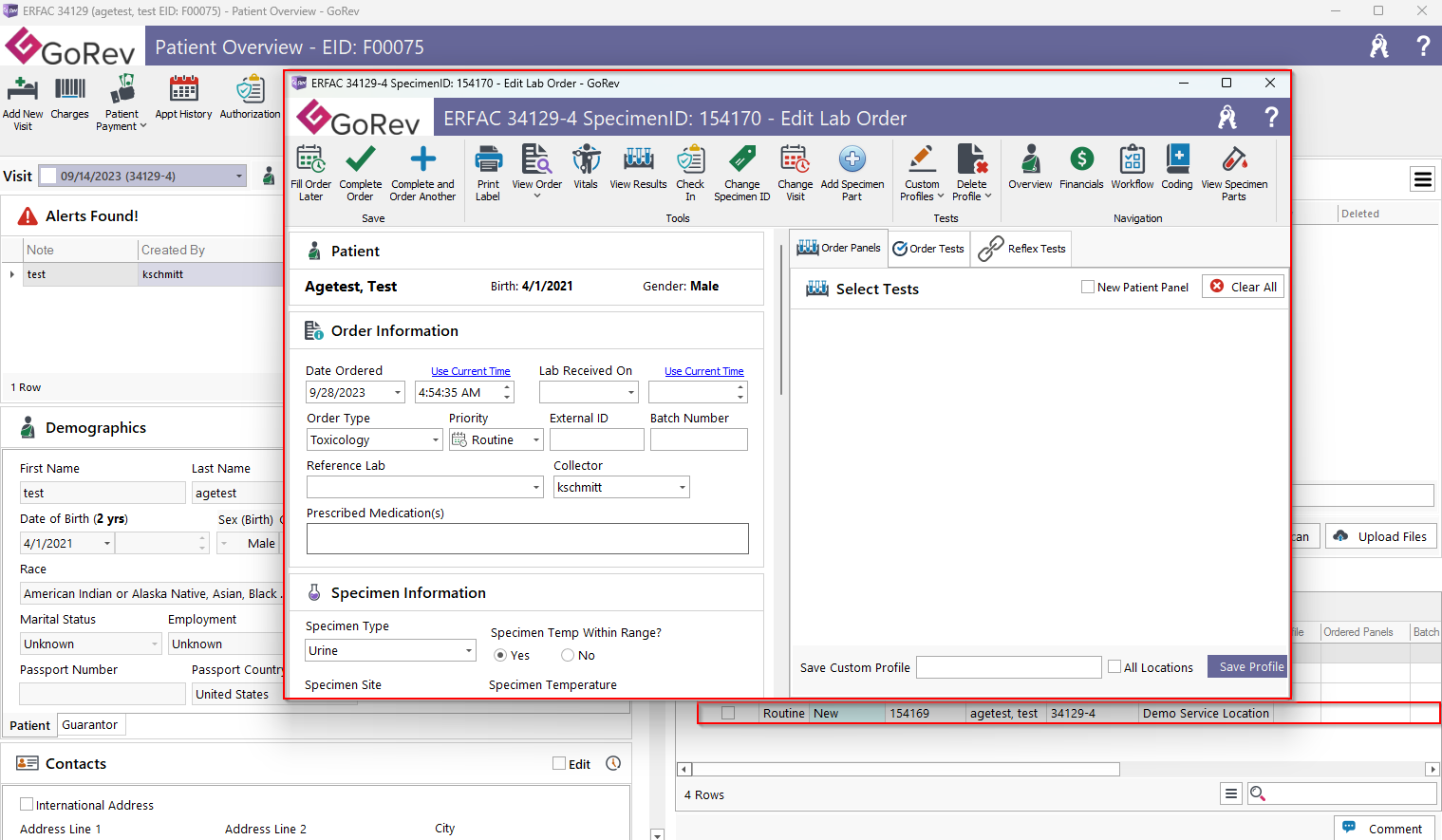Image resolution: width=1442 pixels, height=840 pixels.
Task: Tick checkbox on Routine New 154169 row
Action: pos(728,713)
